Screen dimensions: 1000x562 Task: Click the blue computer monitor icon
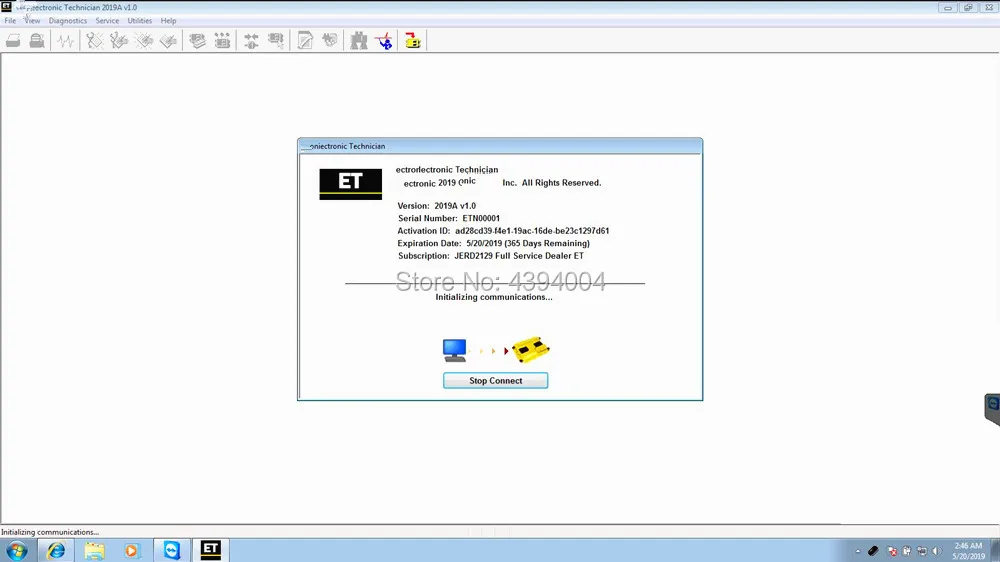click(x=455, y=350)
